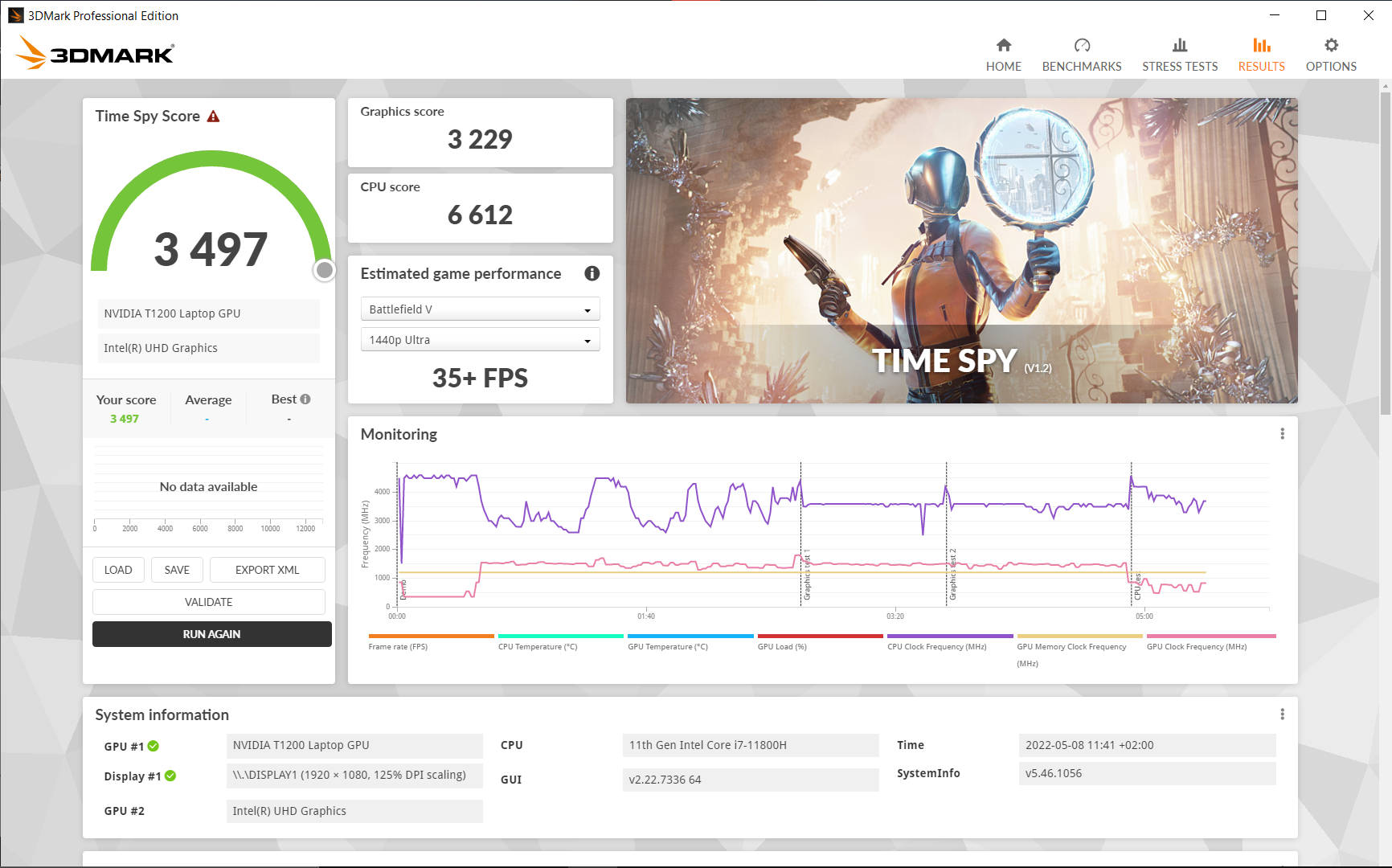Click the DISPLAY1 1920 × 1080 field
1392x868 pixels.
click(354, 775)
